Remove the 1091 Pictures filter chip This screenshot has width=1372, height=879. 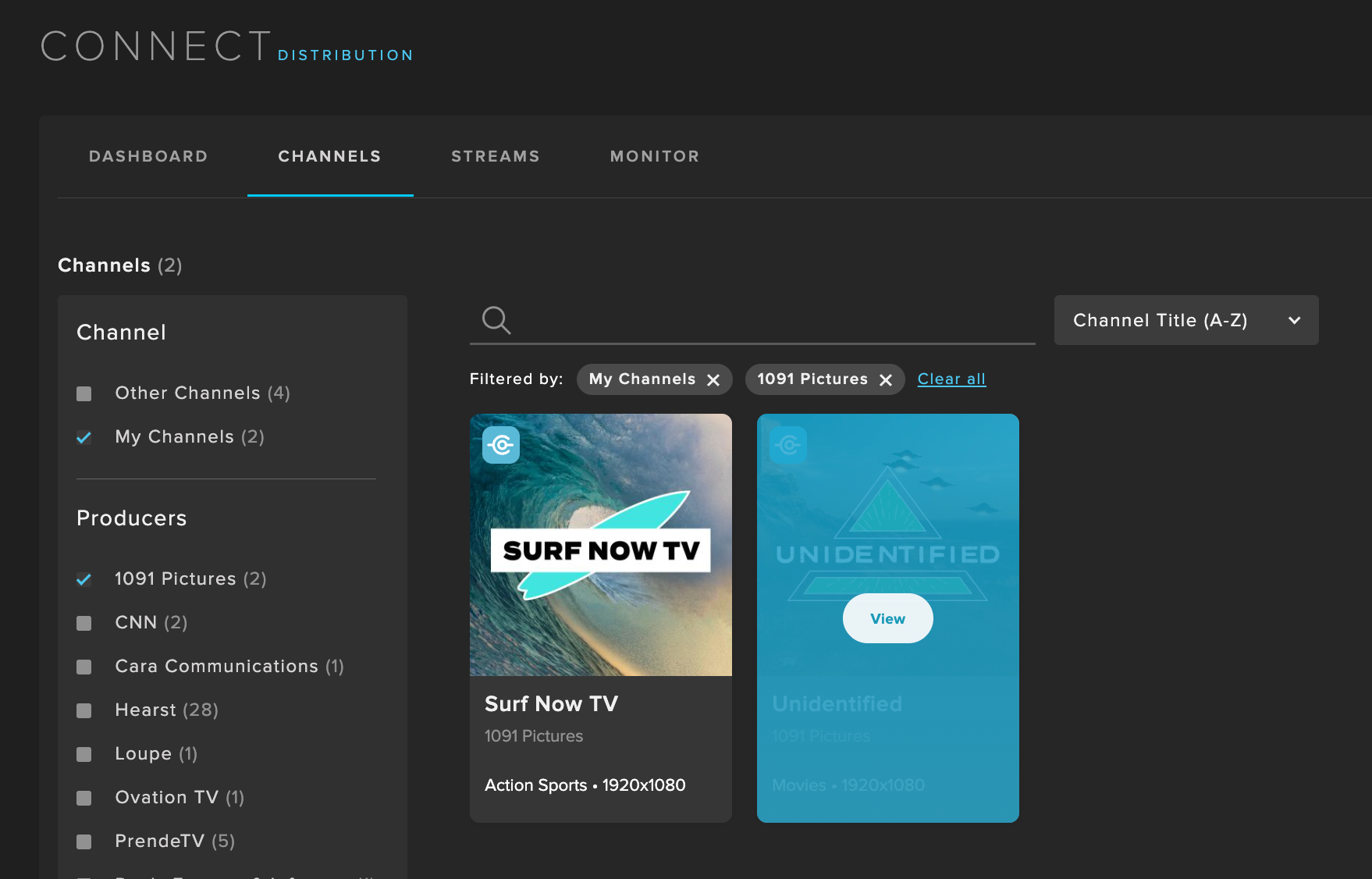(886, 380)
